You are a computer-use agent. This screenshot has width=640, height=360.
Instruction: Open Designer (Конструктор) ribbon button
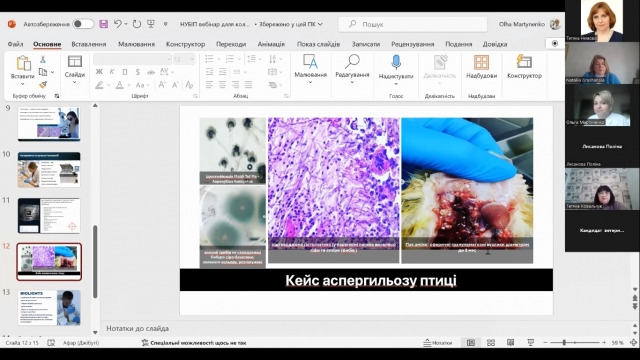point(524,67)
